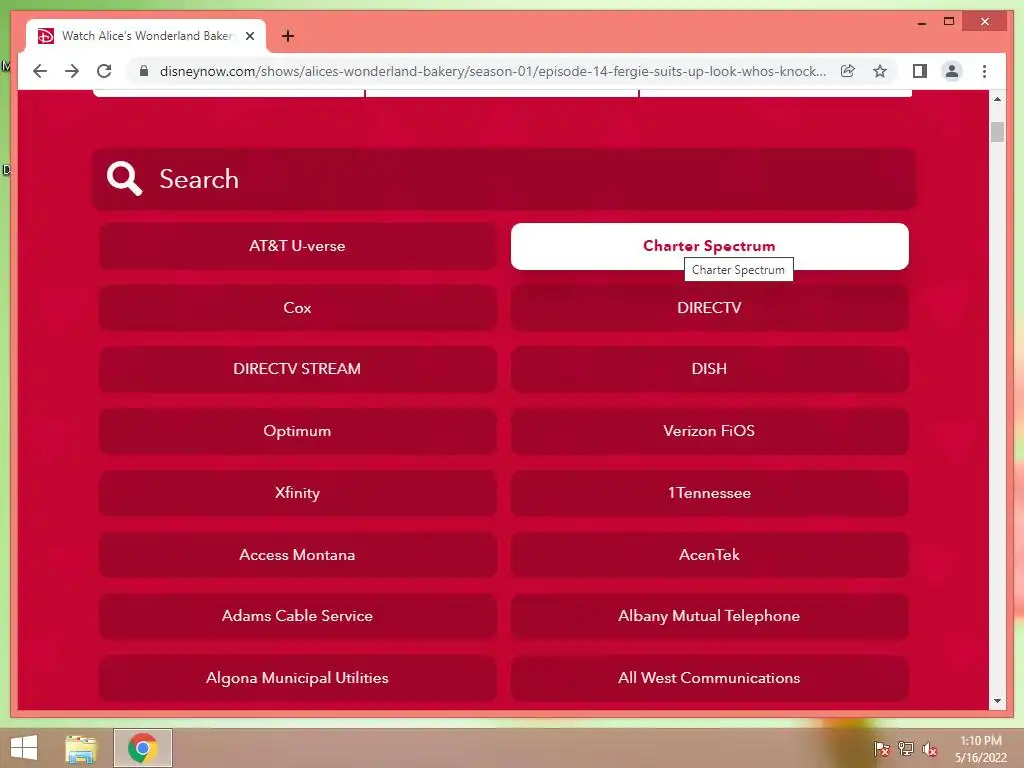Viewport: 1024px width, 768px height.
Task: Reload the page with the refresh icon
Action: pos(104,71)
